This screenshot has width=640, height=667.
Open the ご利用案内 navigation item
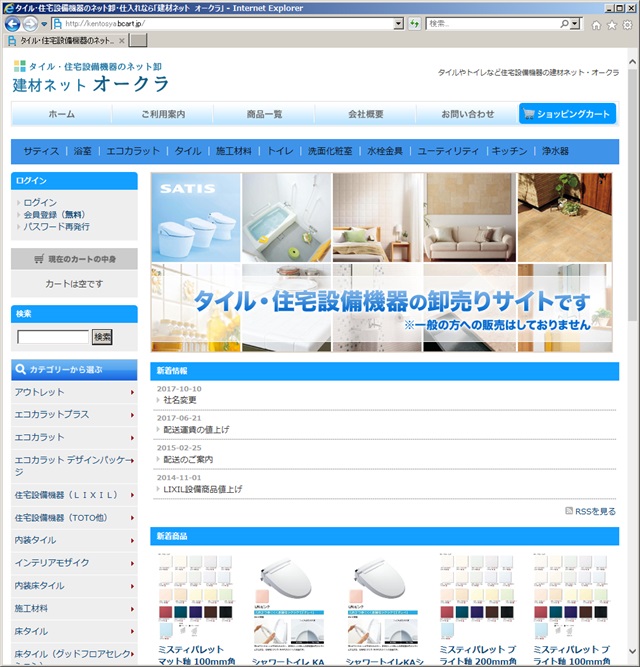pos(163,114)
